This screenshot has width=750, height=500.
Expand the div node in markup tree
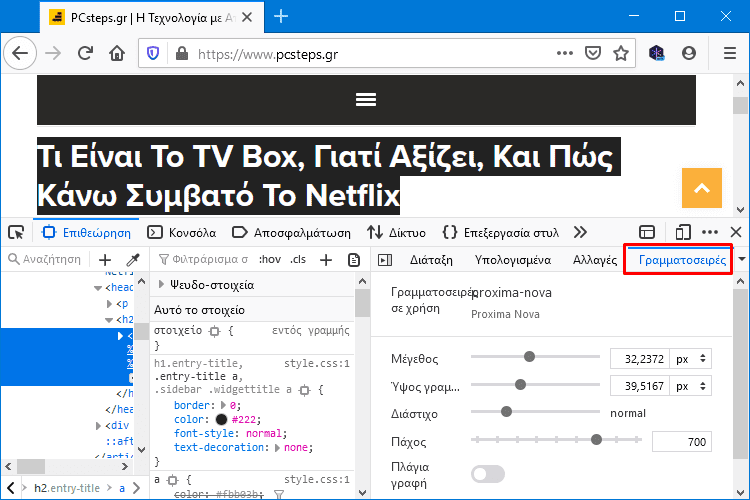click(98, 425)
